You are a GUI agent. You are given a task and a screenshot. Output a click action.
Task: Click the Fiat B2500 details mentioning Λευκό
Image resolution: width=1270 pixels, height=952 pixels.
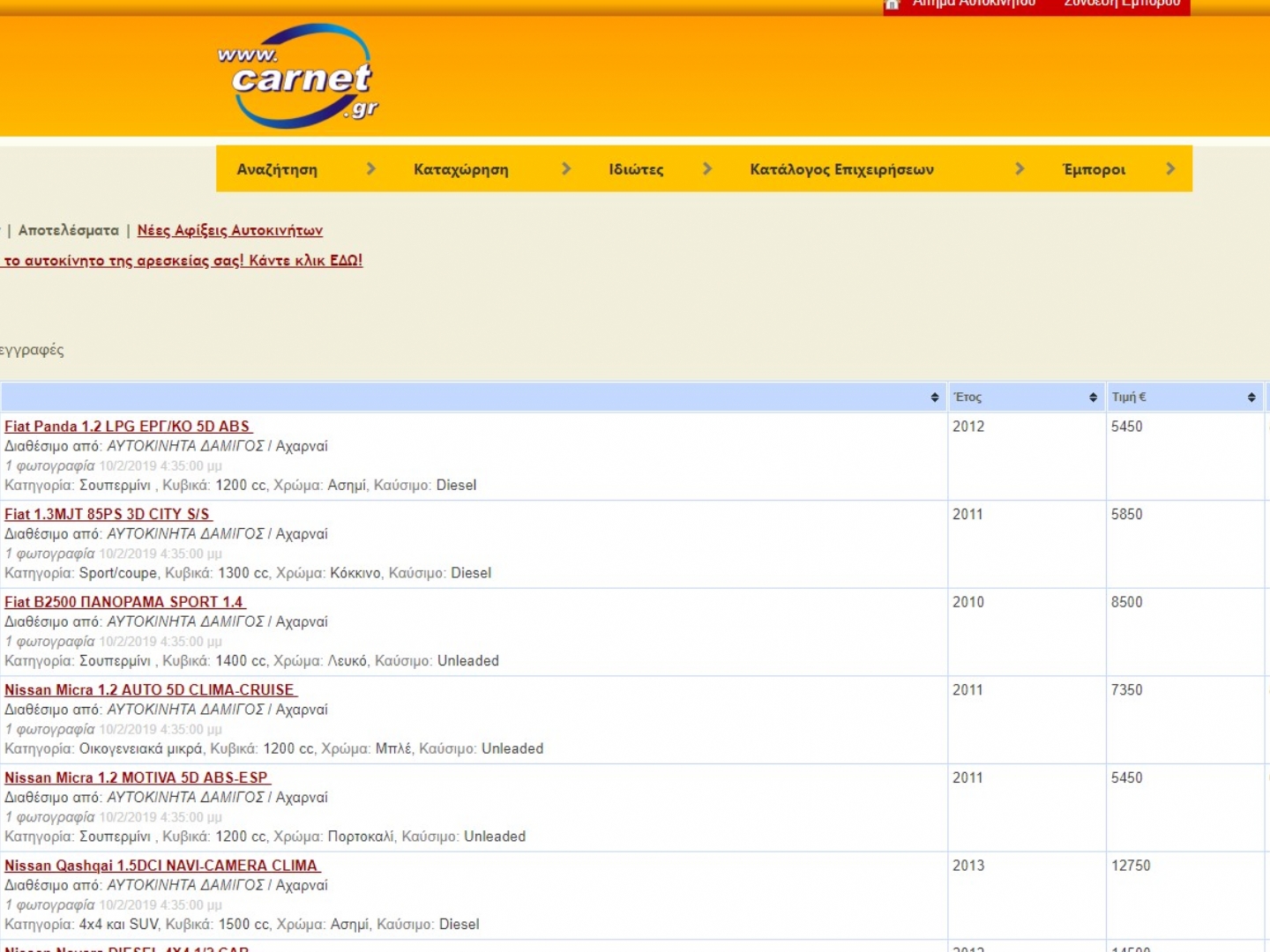point(251,661)
